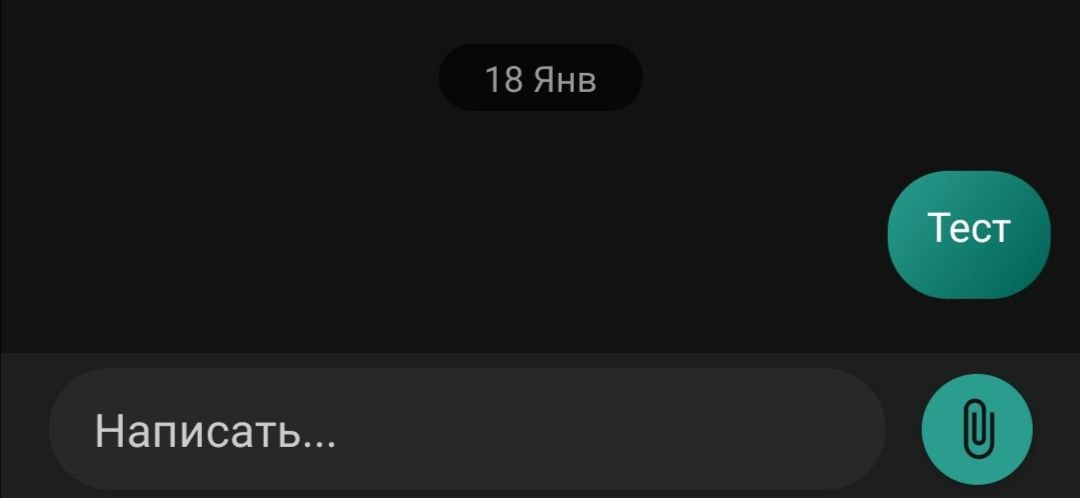The height and width of the screenshot is (498, 1080).
Task: Focus the "Написать..." message field
Action: tap(467, 429)
